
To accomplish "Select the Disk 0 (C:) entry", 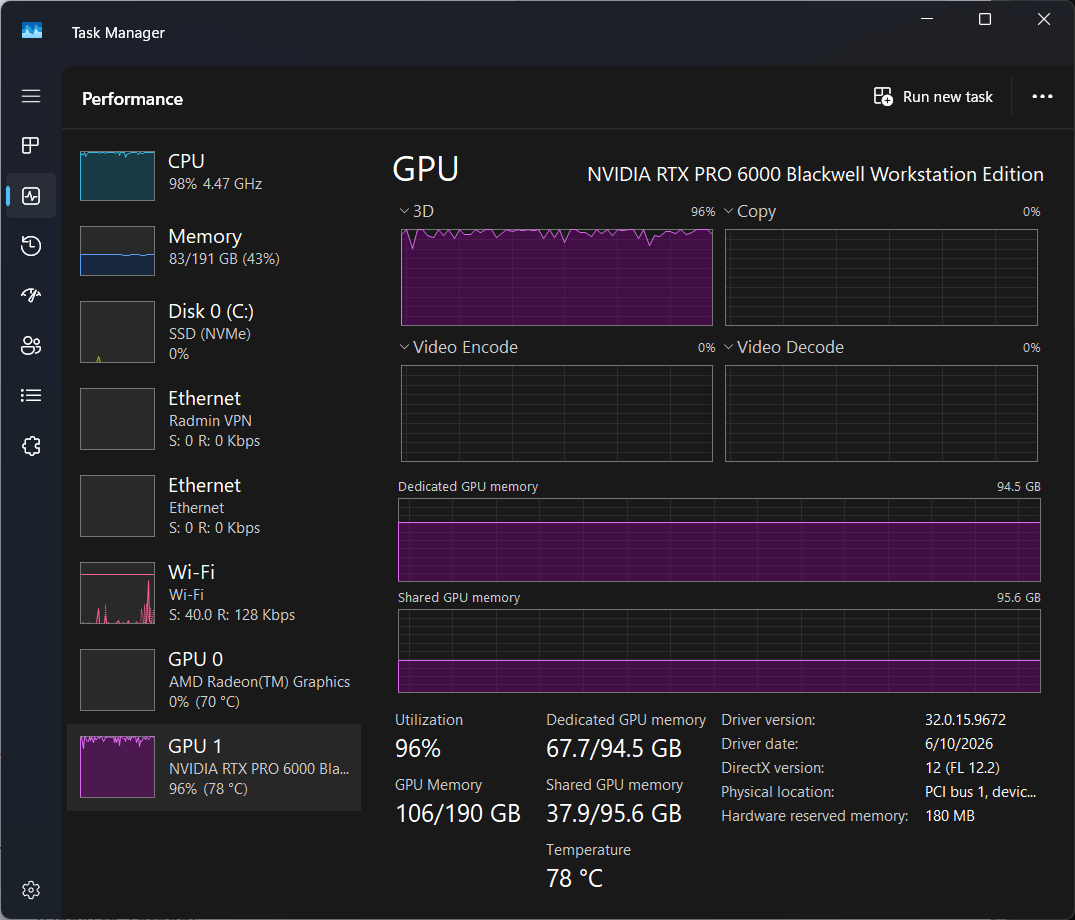I will (x=214, y=332).
